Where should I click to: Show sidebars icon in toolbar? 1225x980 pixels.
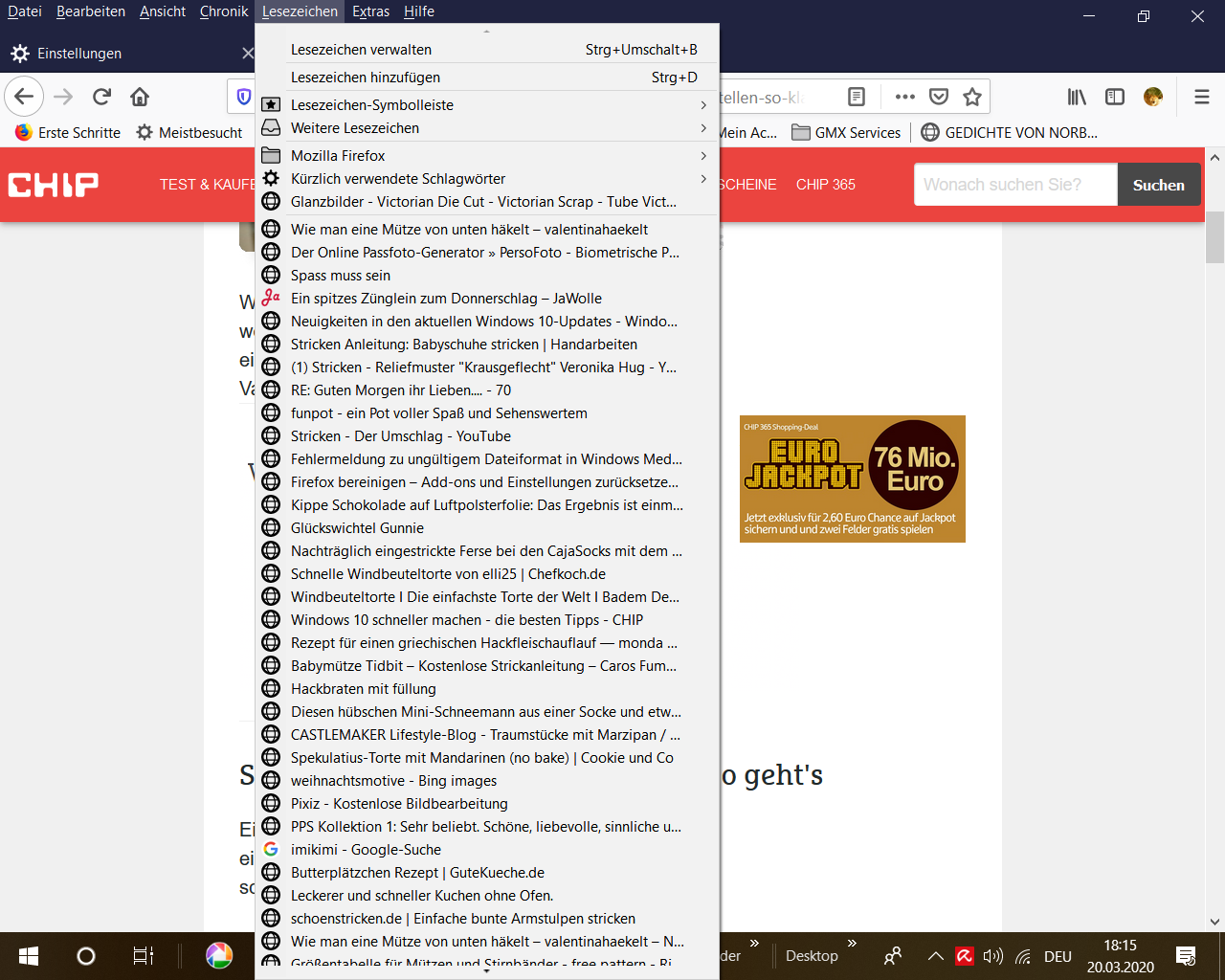(1115, 97)
